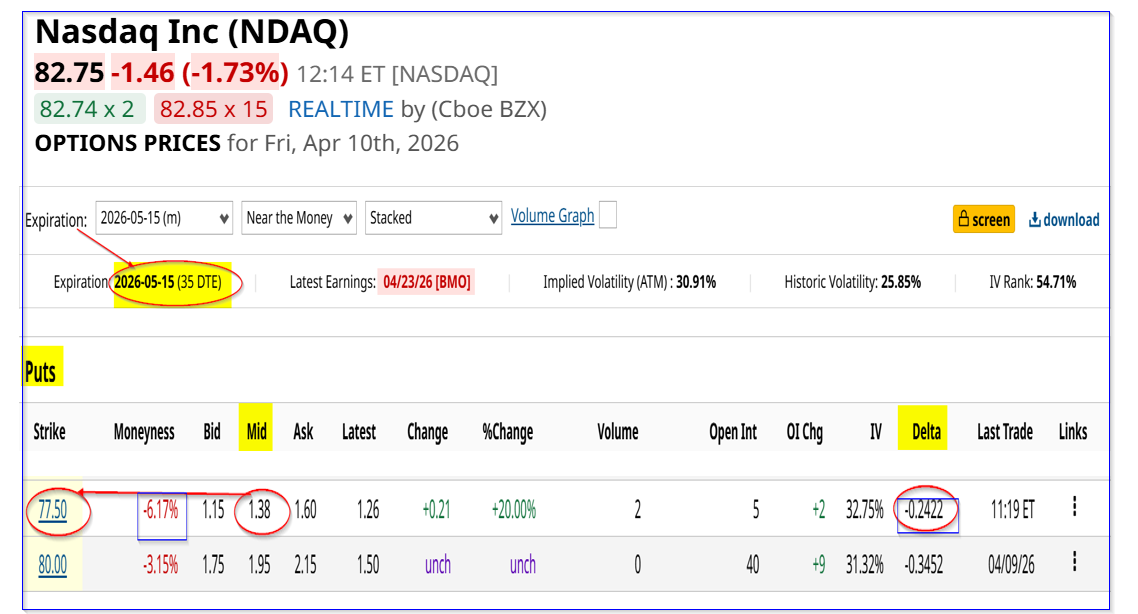The image size is (1138, 614).
Task: Open the Near the Money dropdown
Action: pyautogui.click(x=299, y=218)
